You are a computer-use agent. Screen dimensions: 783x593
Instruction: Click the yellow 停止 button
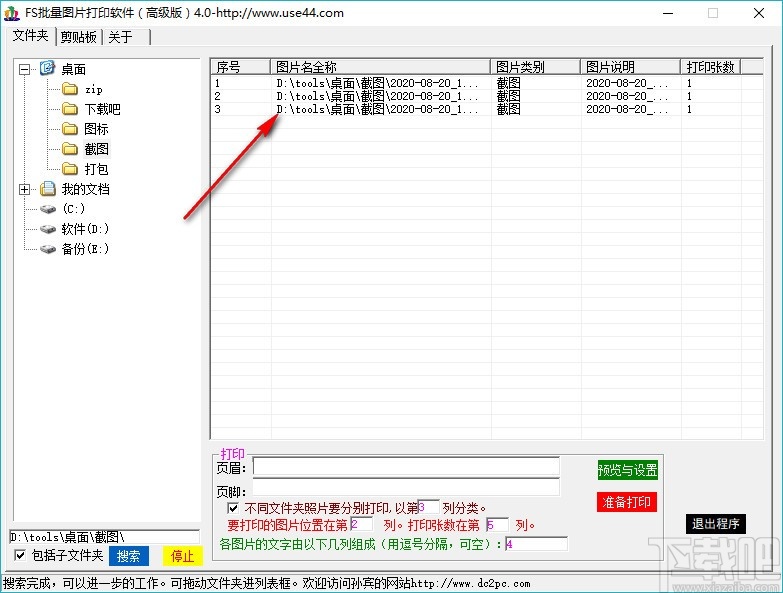tap(182, 556)
